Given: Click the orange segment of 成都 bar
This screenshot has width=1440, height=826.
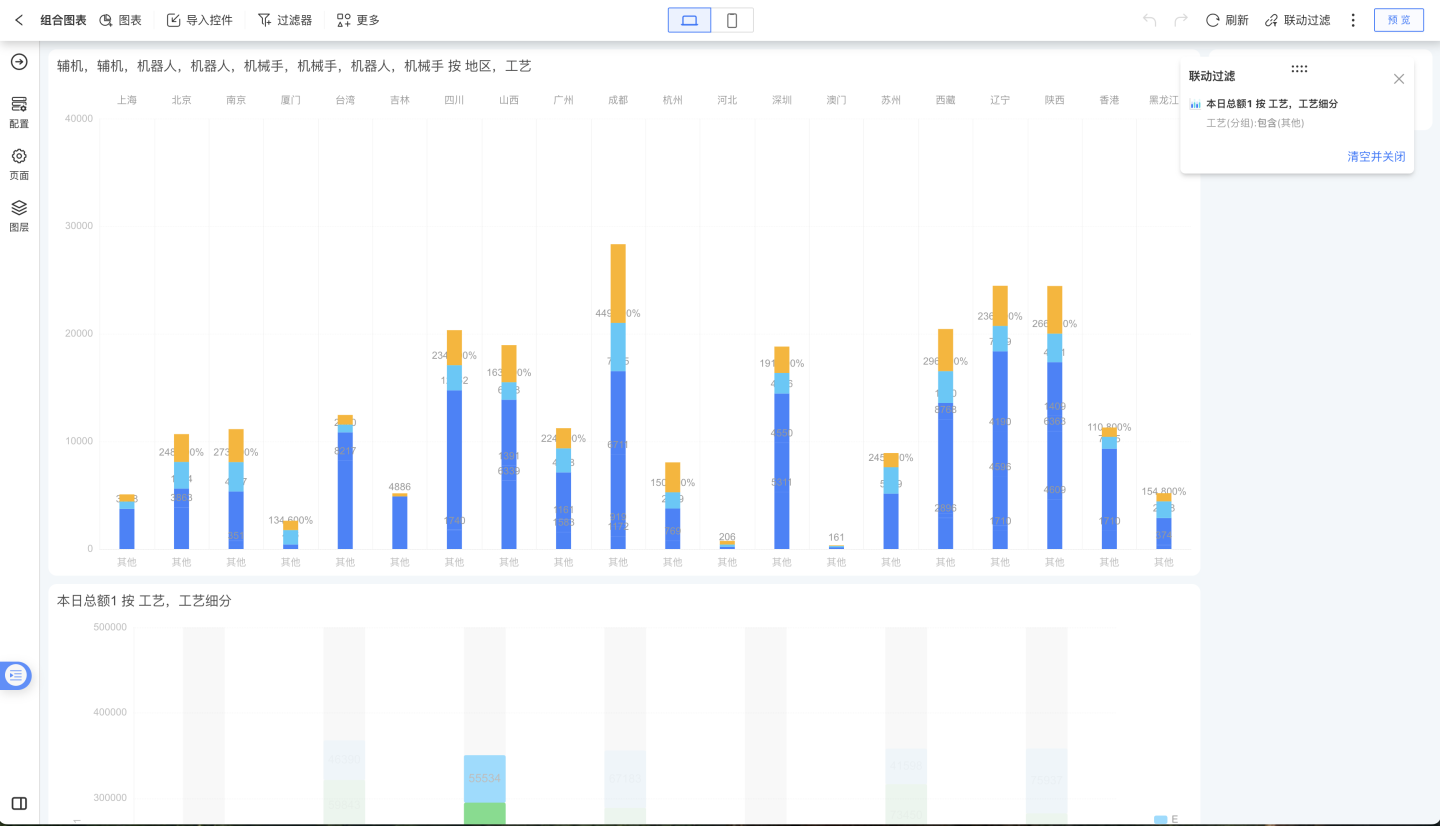Looking at the screenshot, I should [618, 282].
